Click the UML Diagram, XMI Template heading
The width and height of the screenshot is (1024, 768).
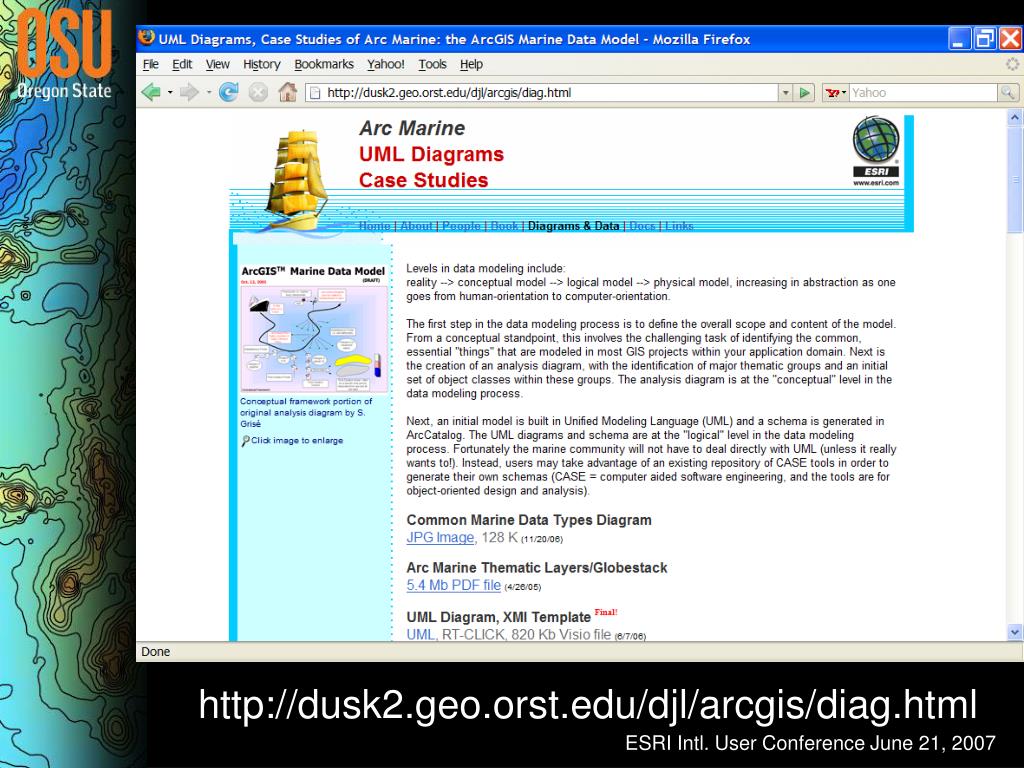(498, 617)
